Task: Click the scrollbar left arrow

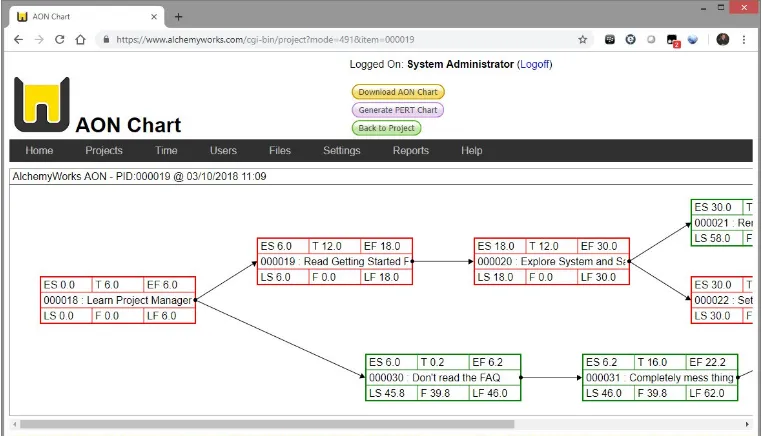Action: pos(15,424)
